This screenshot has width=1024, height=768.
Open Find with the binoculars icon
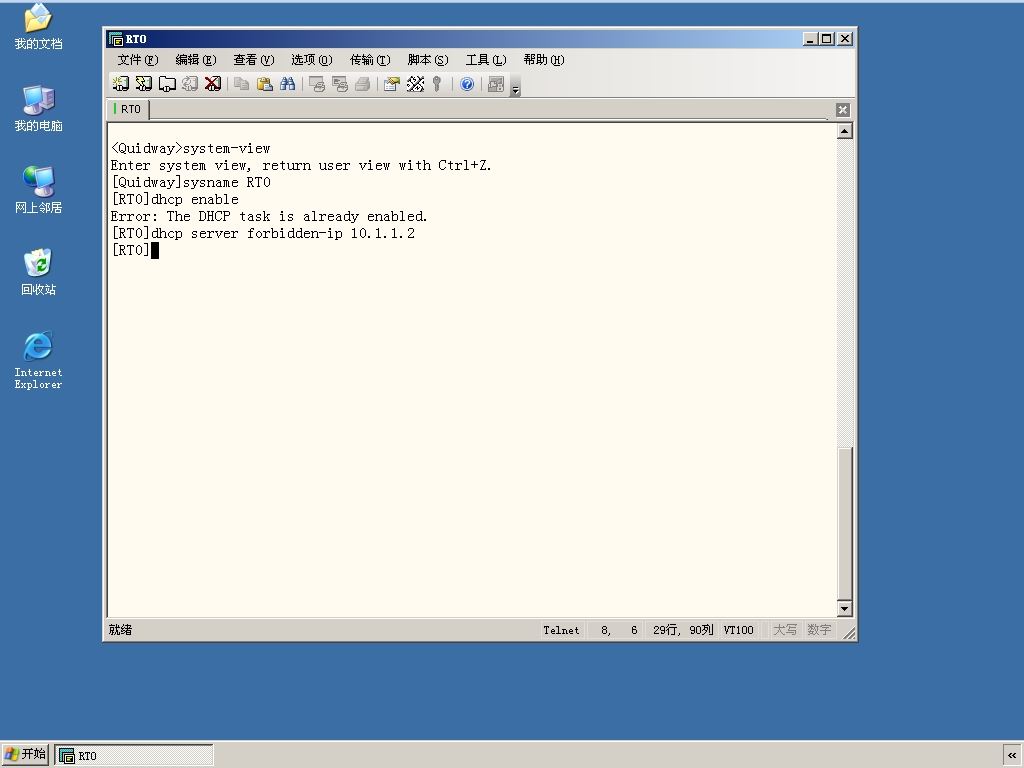point(287,84)
